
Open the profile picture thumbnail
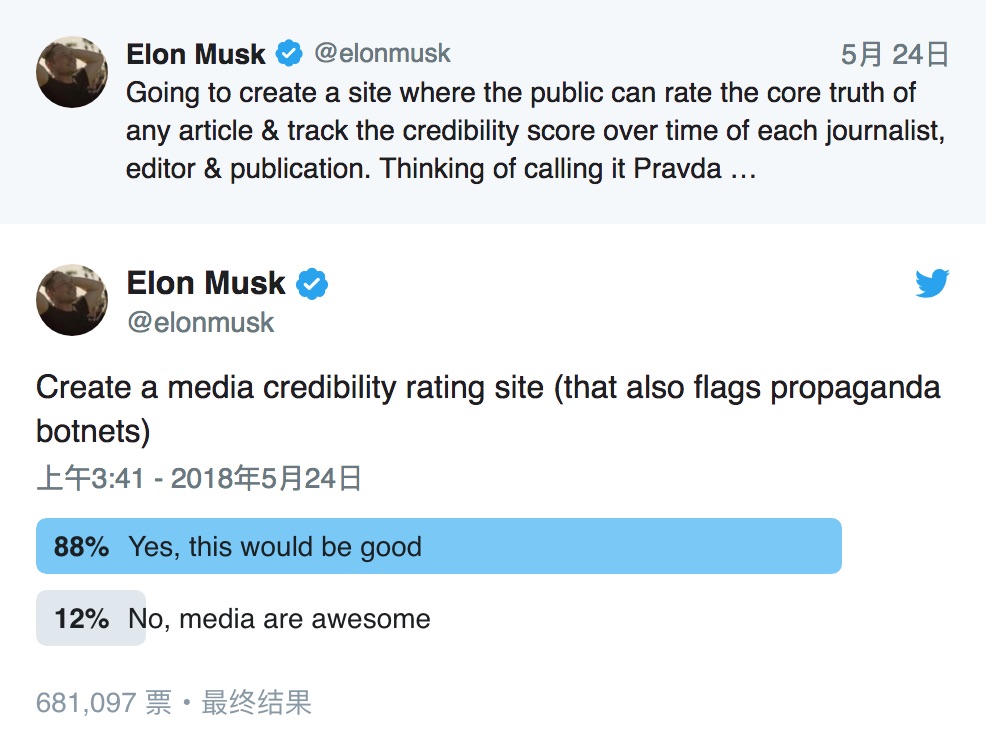coord(71,299)
